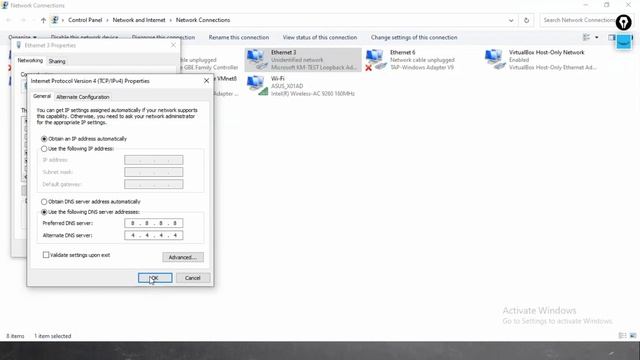Screen dimensions: 640x360
Task: Click 'Rename this connection' toolbar command
Action: pos(239,38)
